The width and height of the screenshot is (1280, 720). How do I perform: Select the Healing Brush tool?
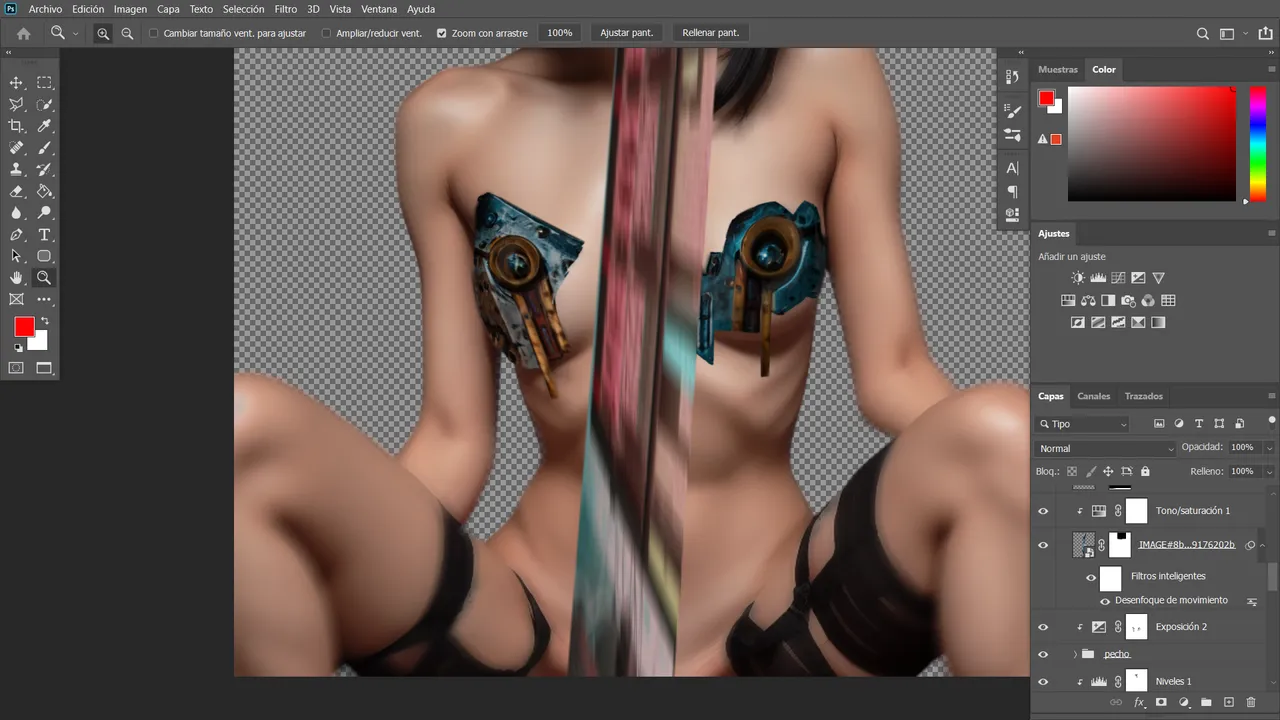click(x=16, y=148)
